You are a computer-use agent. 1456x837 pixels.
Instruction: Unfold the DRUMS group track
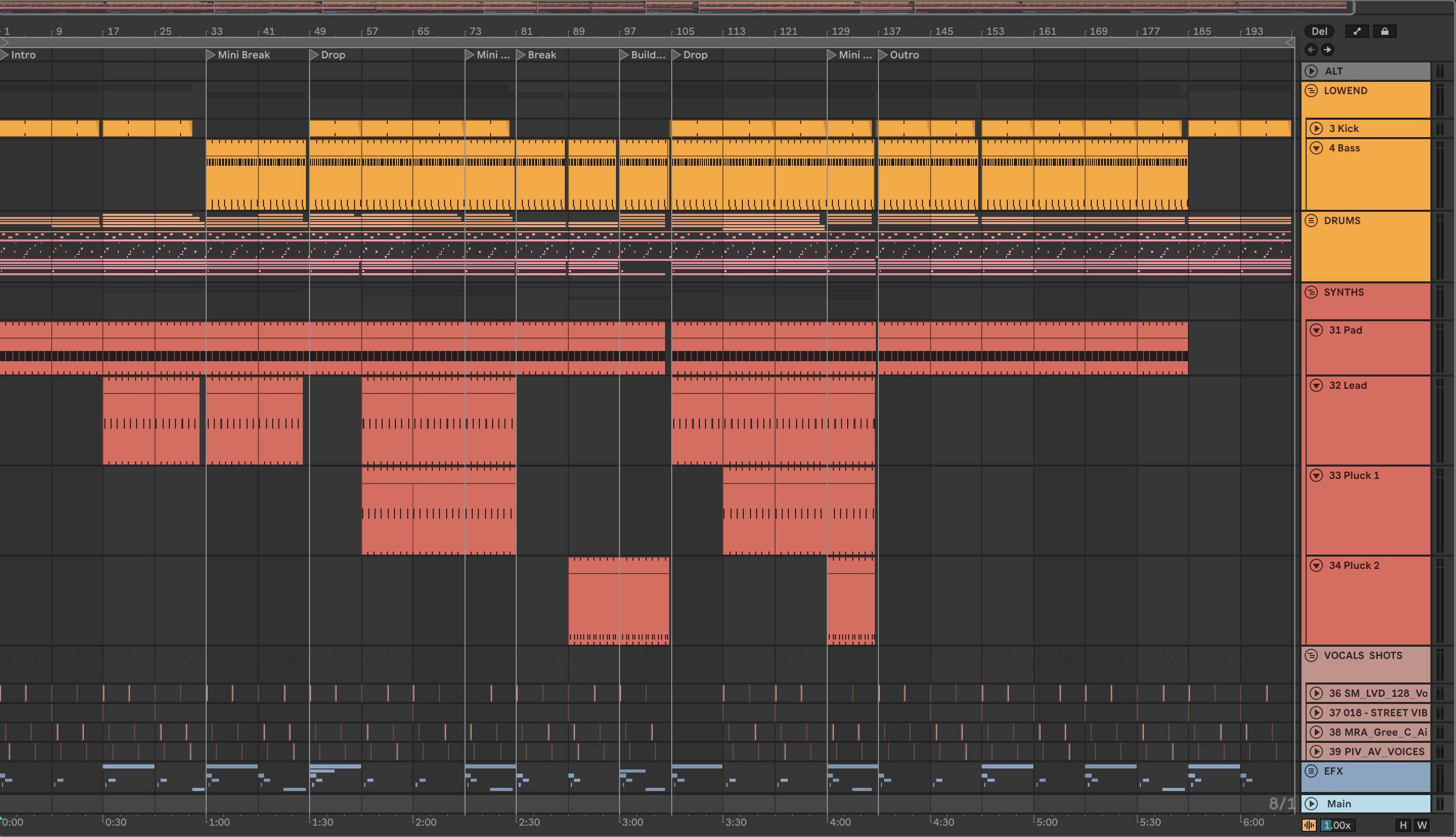(1311, 221)
